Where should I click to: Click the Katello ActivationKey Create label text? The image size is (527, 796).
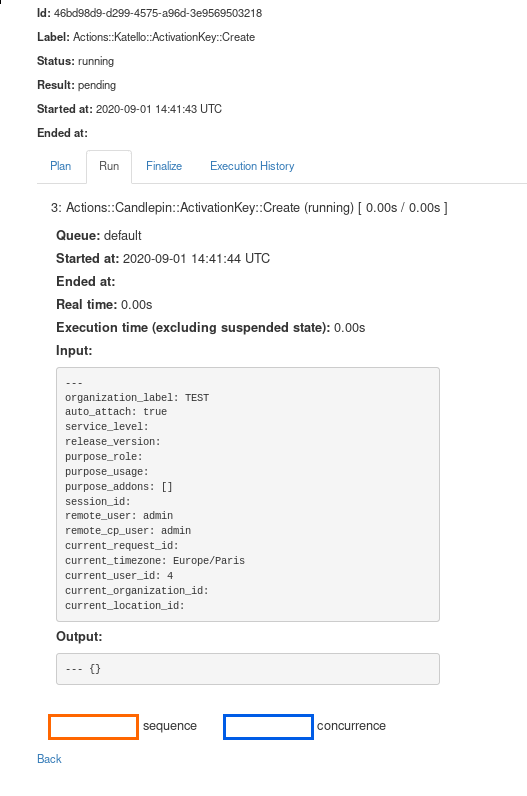click(164, 37)
